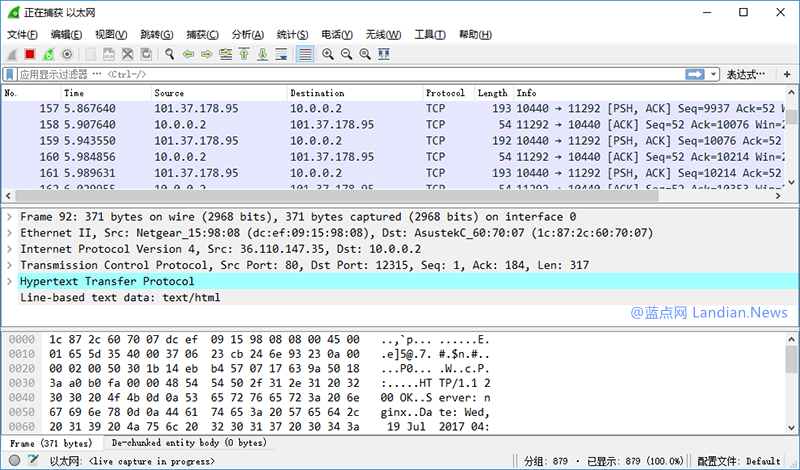Click the close capture file icon
This screenshot has height=470, width=800.
pyautogui.click(x=128, y=54)
